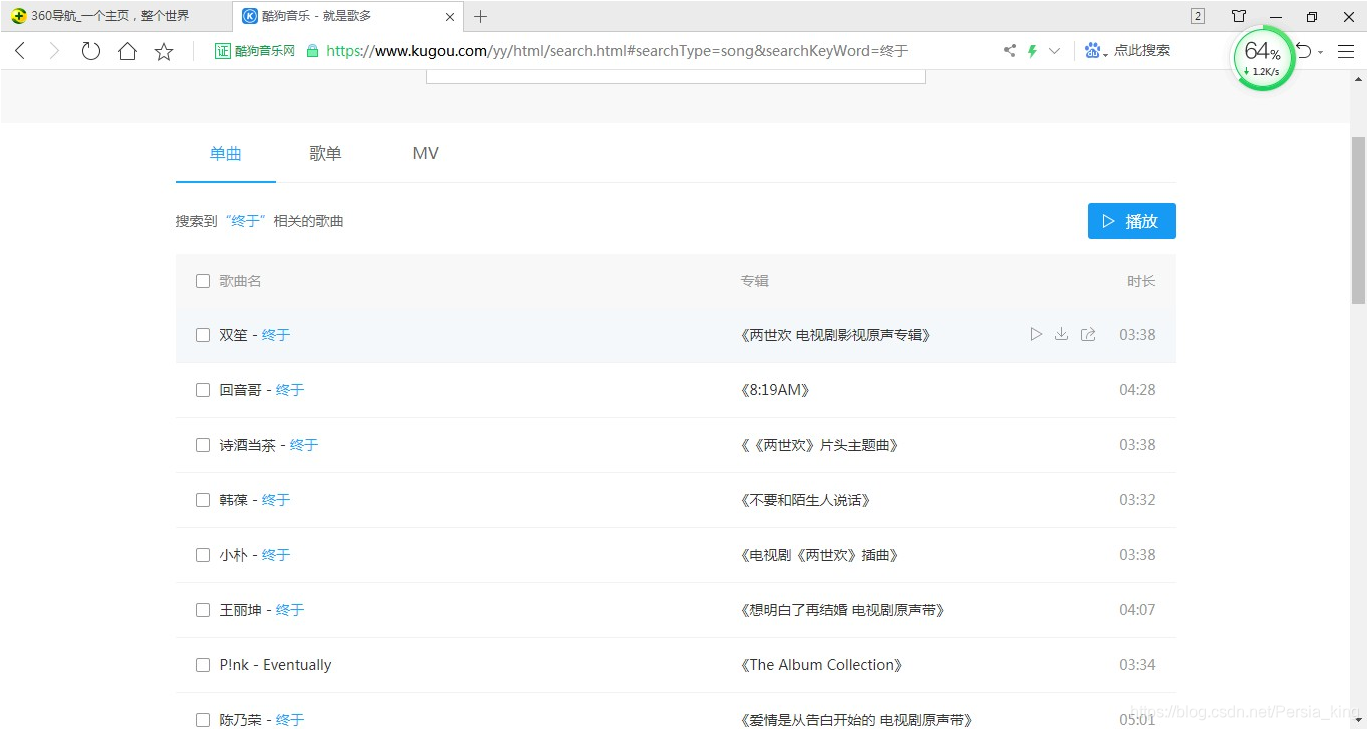Play the 双笙 - 终于 track icon
1368x730 pixels.
tap(1036, 334)
